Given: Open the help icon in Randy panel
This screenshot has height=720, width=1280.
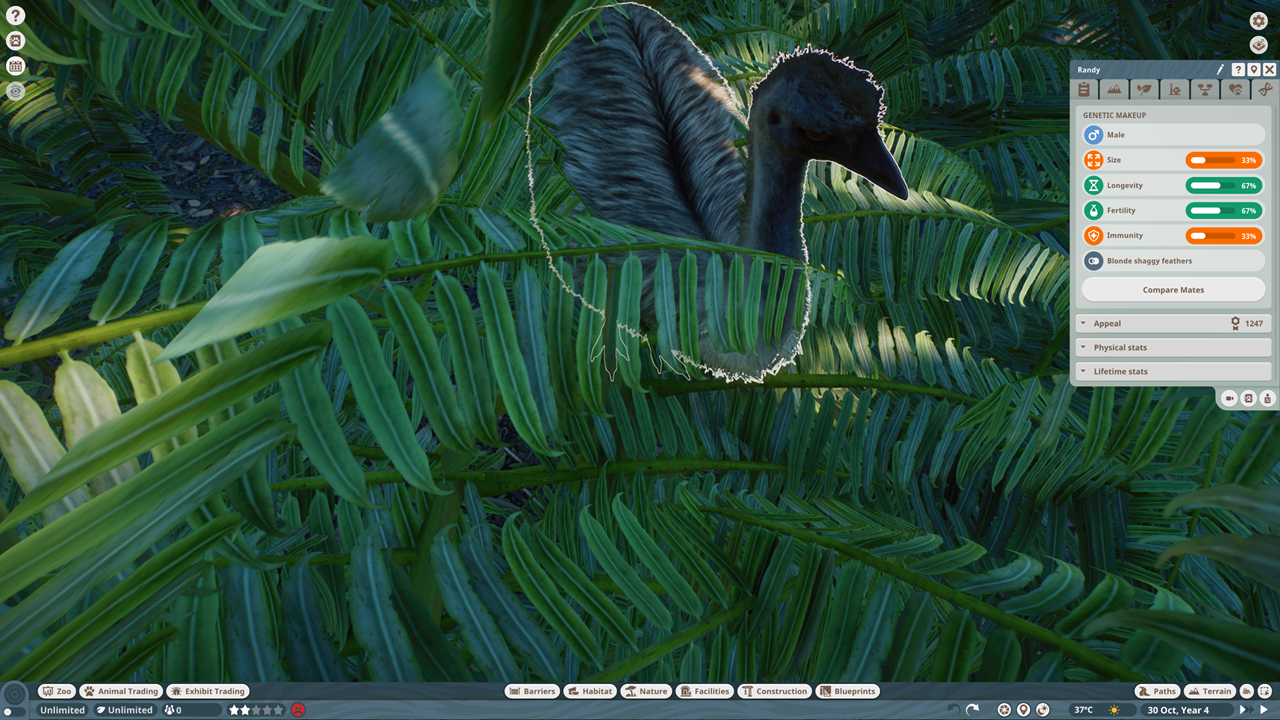Looking at the screenshot, I should click(x=1238, y=70).
